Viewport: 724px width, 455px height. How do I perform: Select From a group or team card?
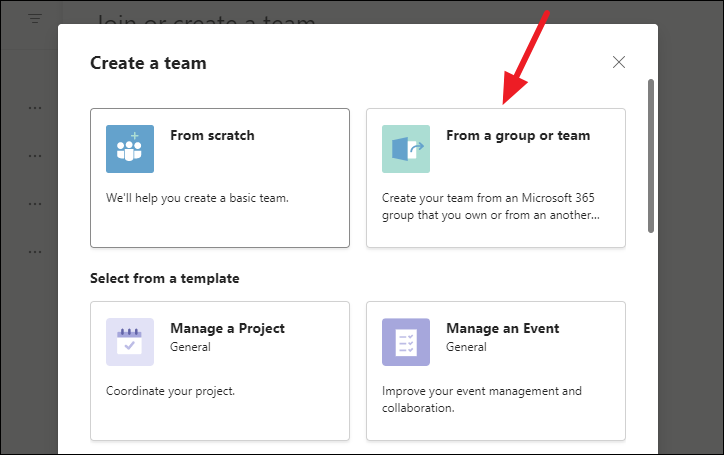click(x=496, y=178)
